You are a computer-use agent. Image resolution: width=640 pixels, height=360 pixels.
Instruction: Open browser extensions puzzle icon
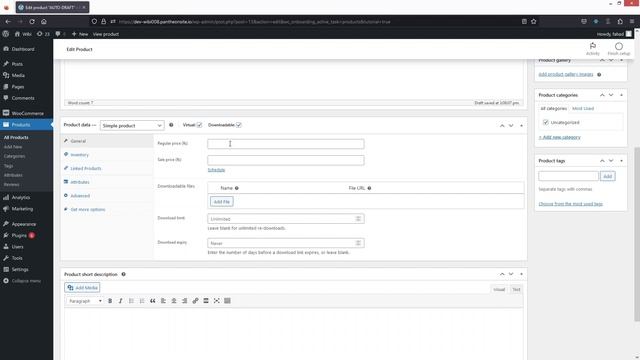tap(620, 22)
